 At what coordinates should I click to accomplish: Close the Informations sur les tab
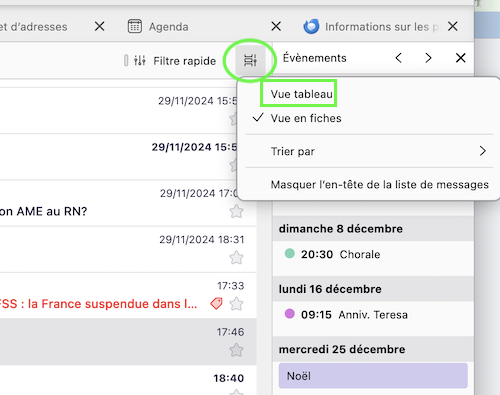(x=453, y=26)
